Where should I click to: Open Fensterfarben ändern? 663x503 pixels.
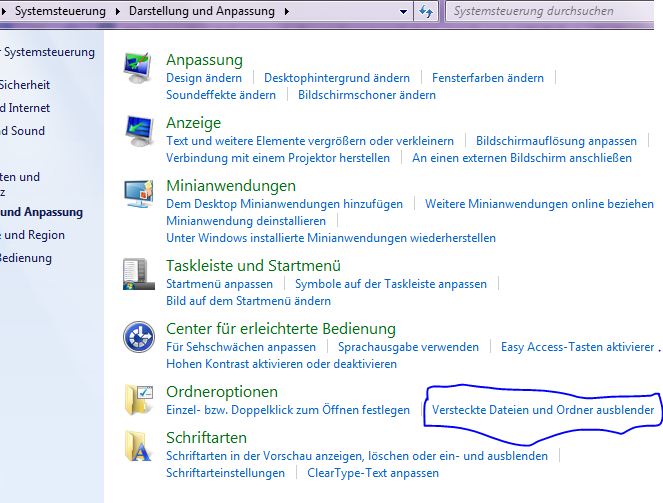(488, 78)
